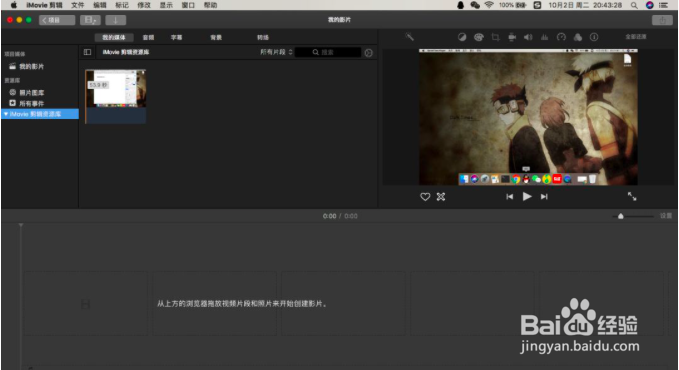Click the media browser layout toolbar button
This screenshot has height=370, width=679.
(90, 20)
